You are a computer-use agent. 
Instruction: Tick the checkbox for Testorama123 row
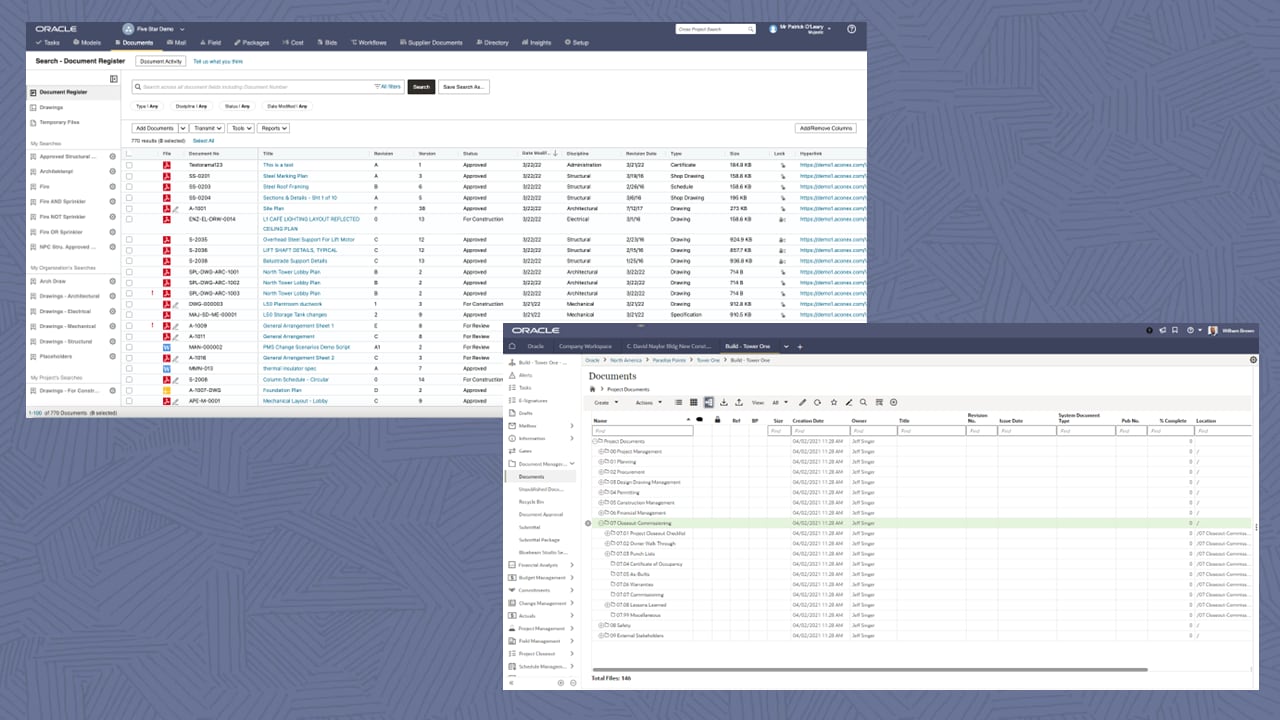129,165
